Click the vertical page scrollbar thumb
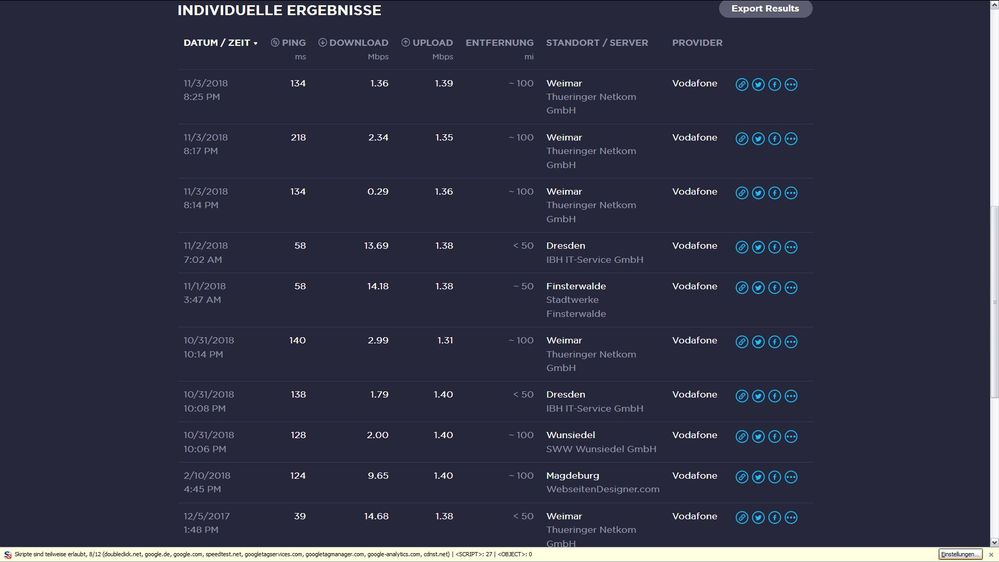 coord(994,303)
